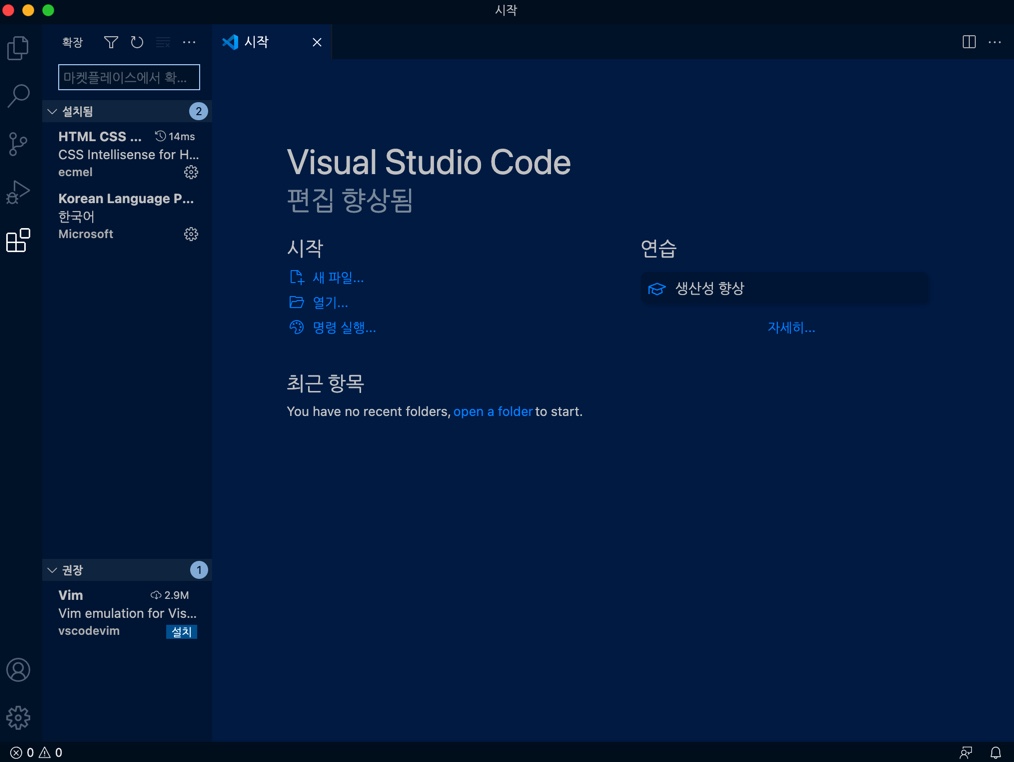
Task: Manage the Korean Language Pack gear
Action: pos(191,234)
